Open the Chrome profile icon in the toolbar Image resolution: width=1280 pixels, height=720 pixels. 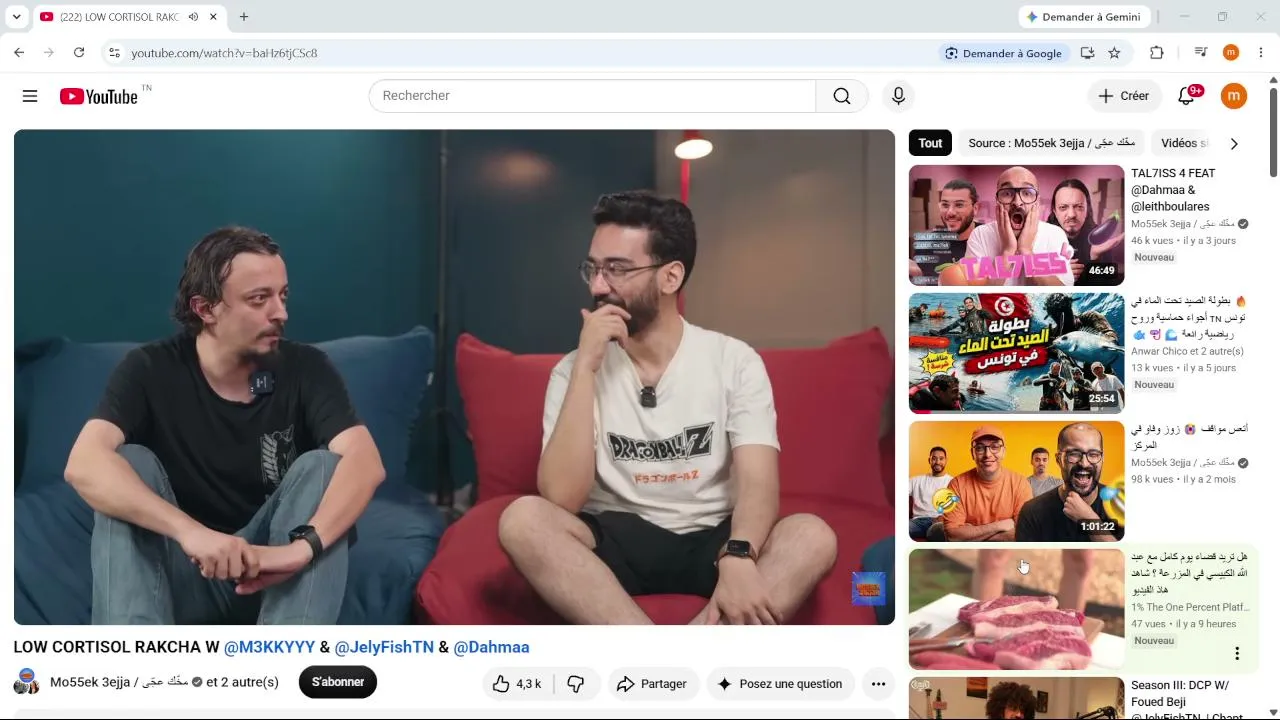point(1231,53)
